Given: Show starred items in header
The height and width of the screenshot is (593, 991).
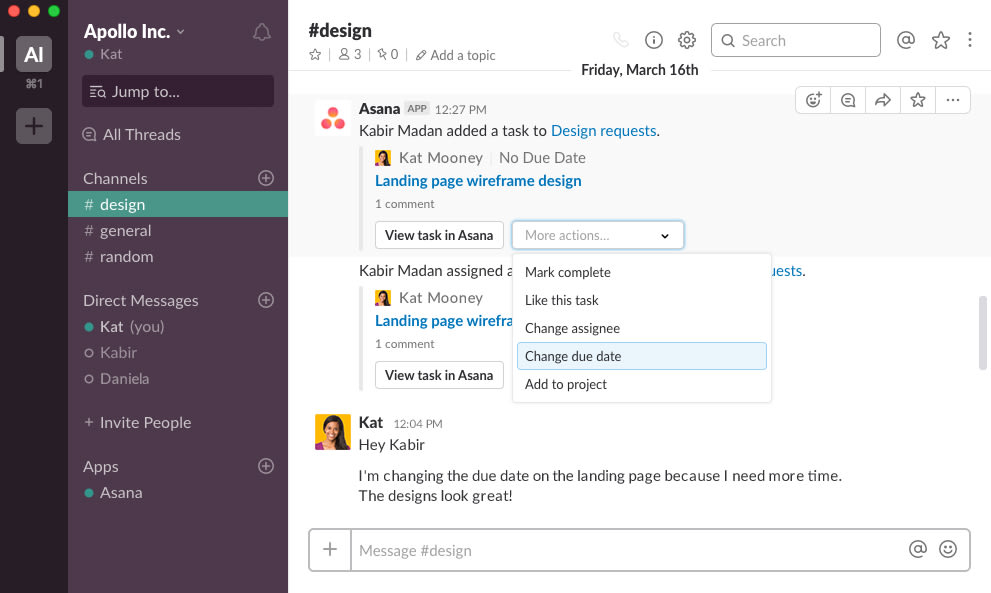Looking at the screenshot, I should pyautogui.click(x=941, y=40).
